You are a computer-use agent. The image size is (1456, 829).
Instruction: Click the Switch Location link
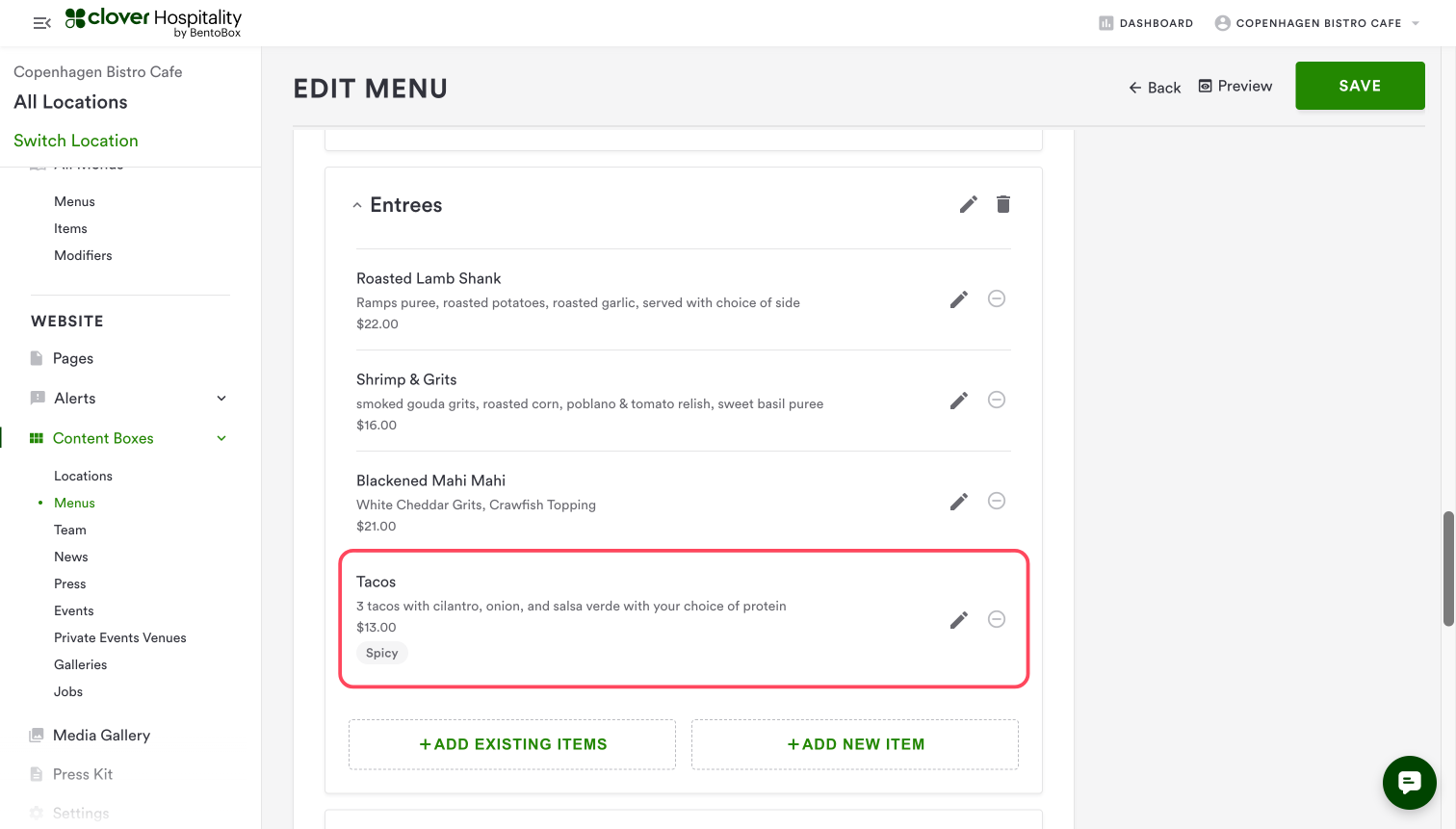point(76,141)
